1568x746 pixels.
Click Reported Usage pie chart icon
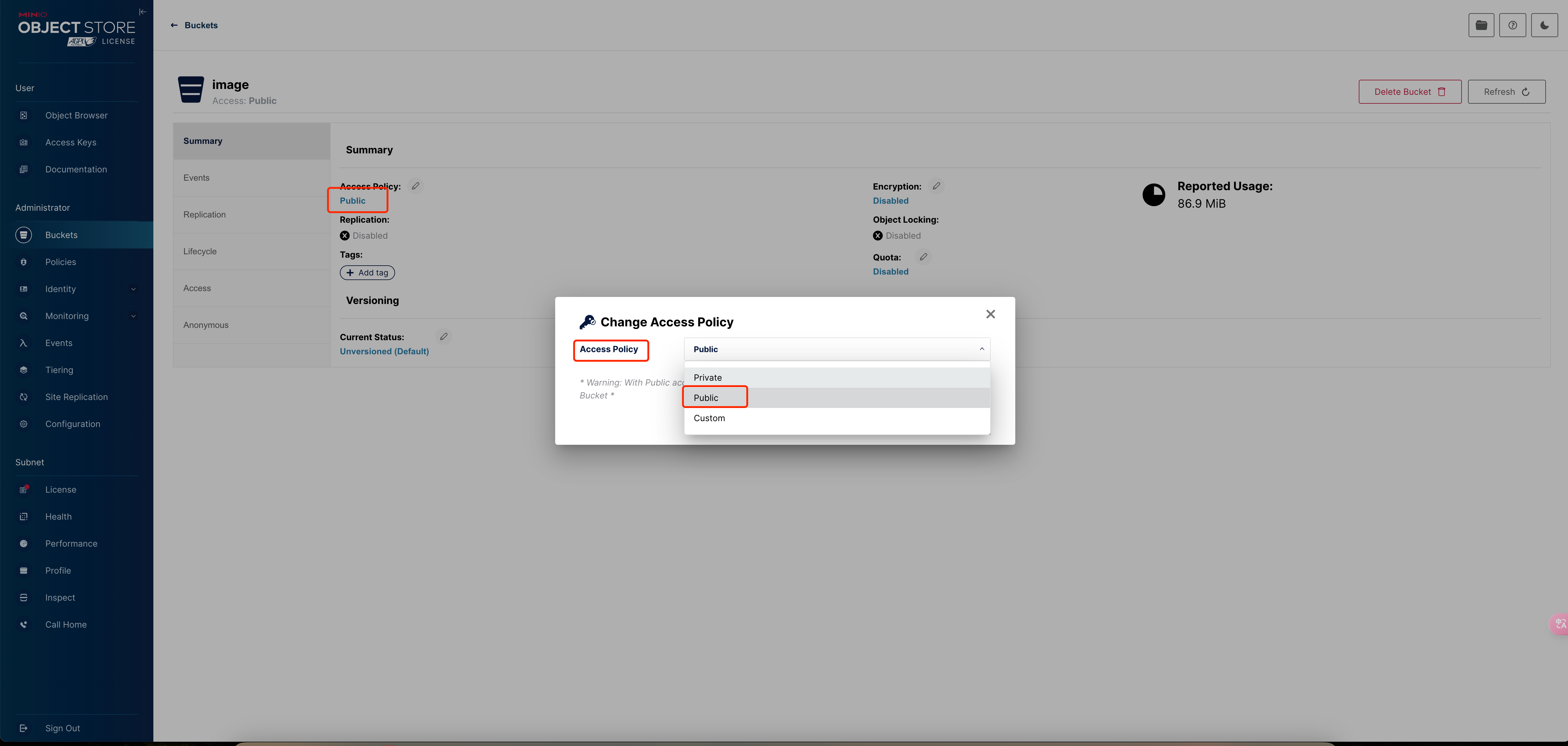click(x=1154, y=195)
